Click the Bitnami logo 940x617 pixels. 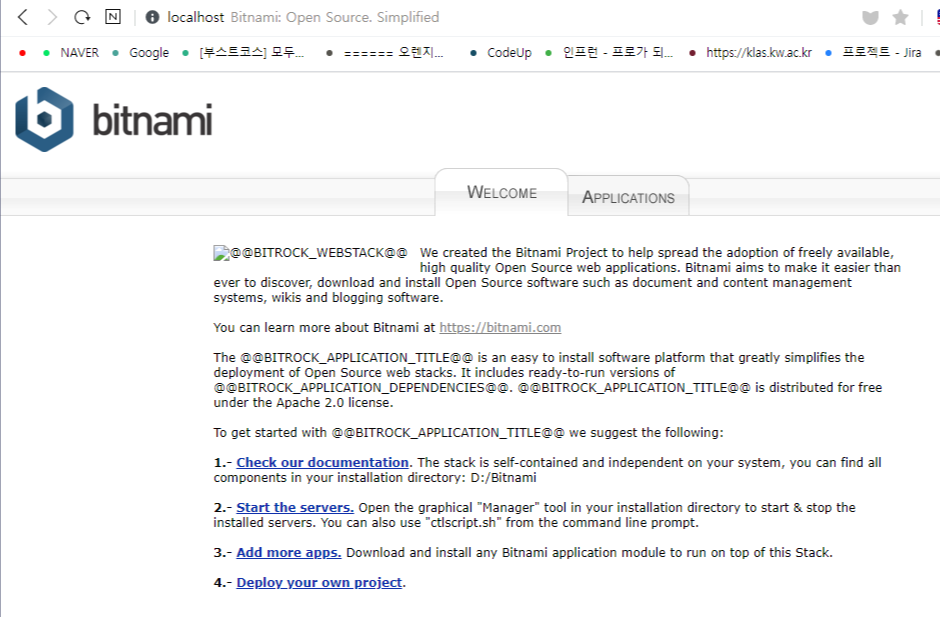[114, 119]
